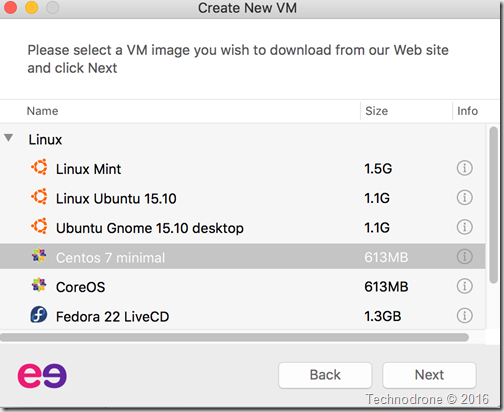
Task: View info for Fedora 22 LiveCD
Action: pos(464,315)
